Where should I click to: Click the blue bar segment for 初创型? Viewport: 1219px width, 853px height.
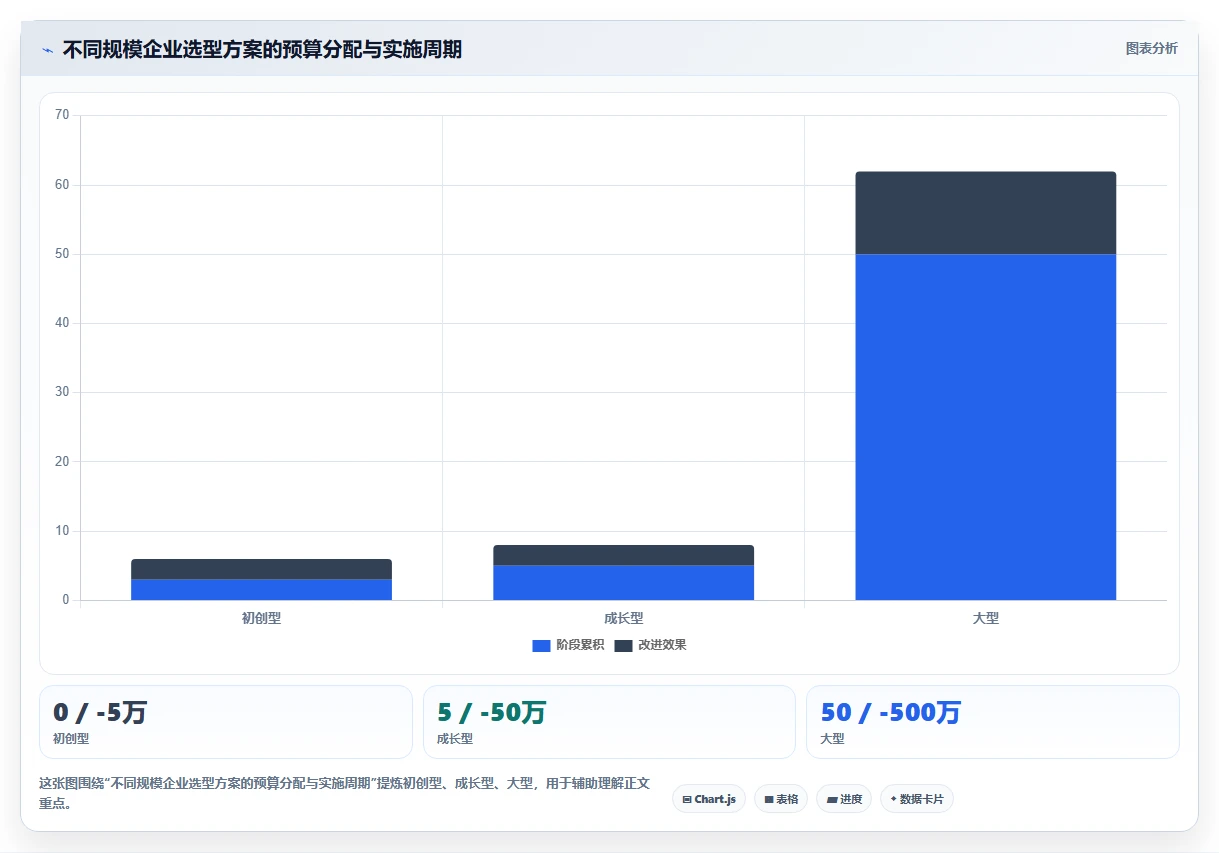coord(261,589)
